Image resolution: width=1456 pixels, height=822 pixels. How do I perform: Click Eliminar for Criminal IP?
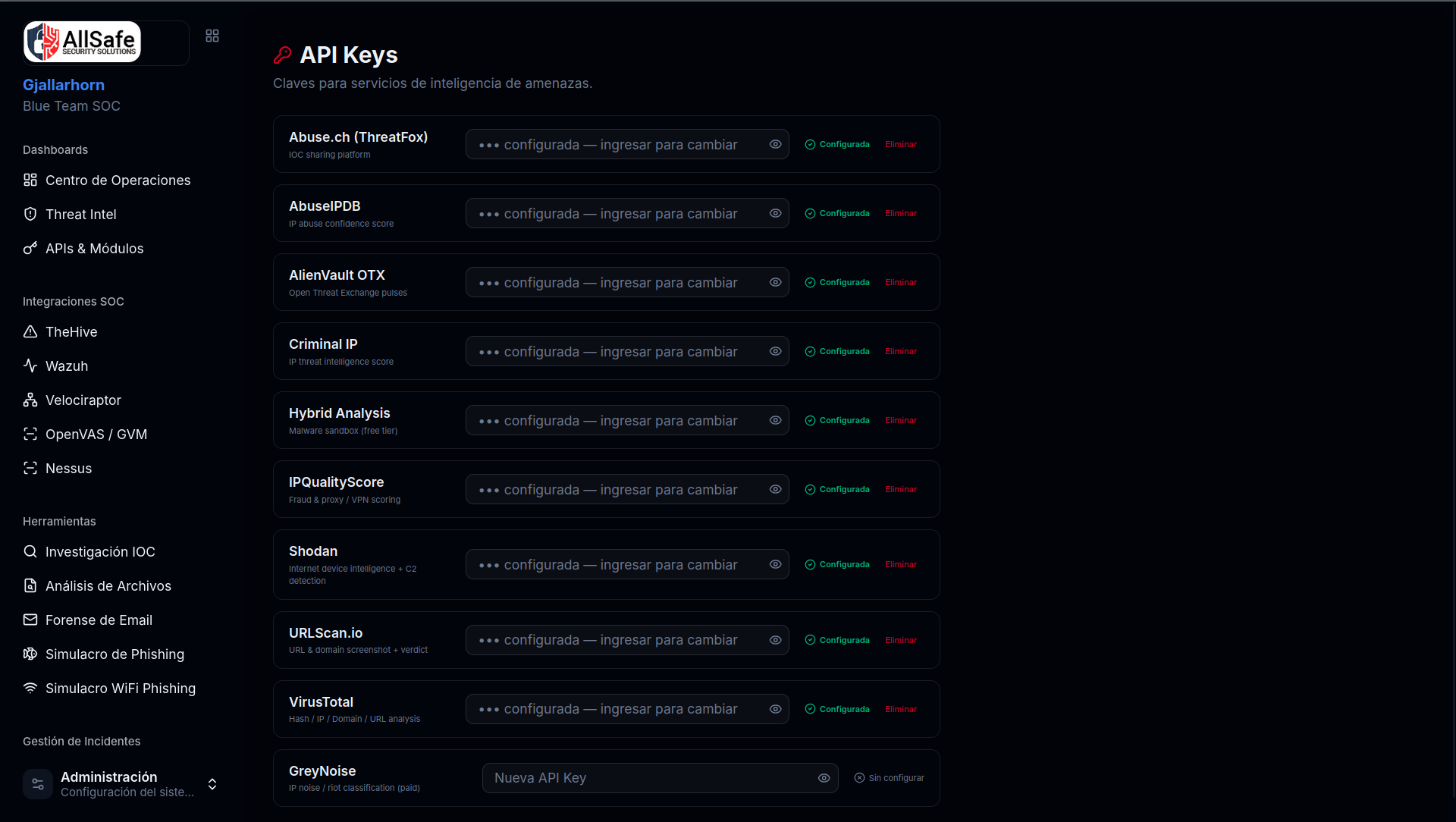tap(901, 351)
